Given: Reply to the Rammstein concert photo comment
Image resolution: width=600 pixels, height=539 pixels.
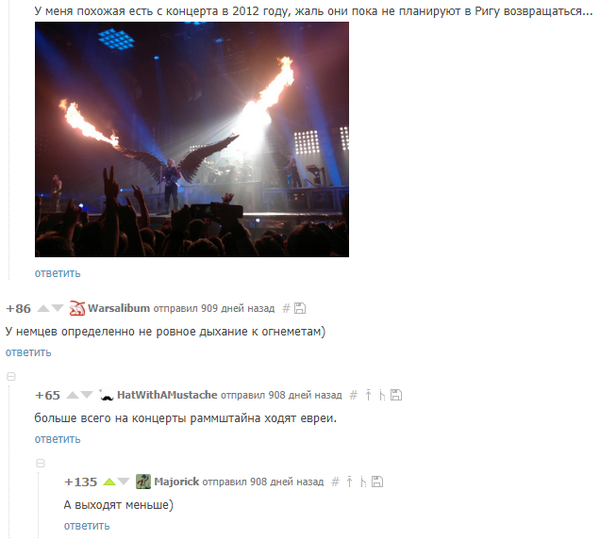Looking at the screenshot, I should coord(57,273).
